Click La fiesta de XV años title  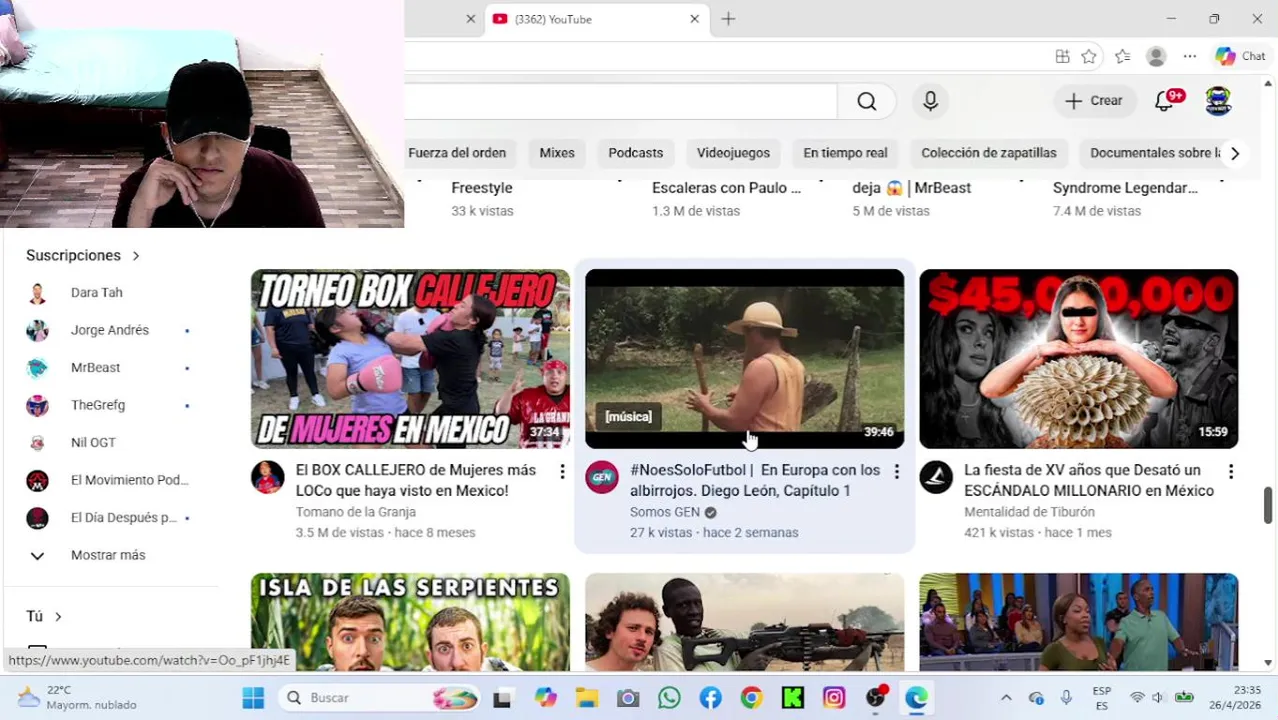click(1089, 480)
